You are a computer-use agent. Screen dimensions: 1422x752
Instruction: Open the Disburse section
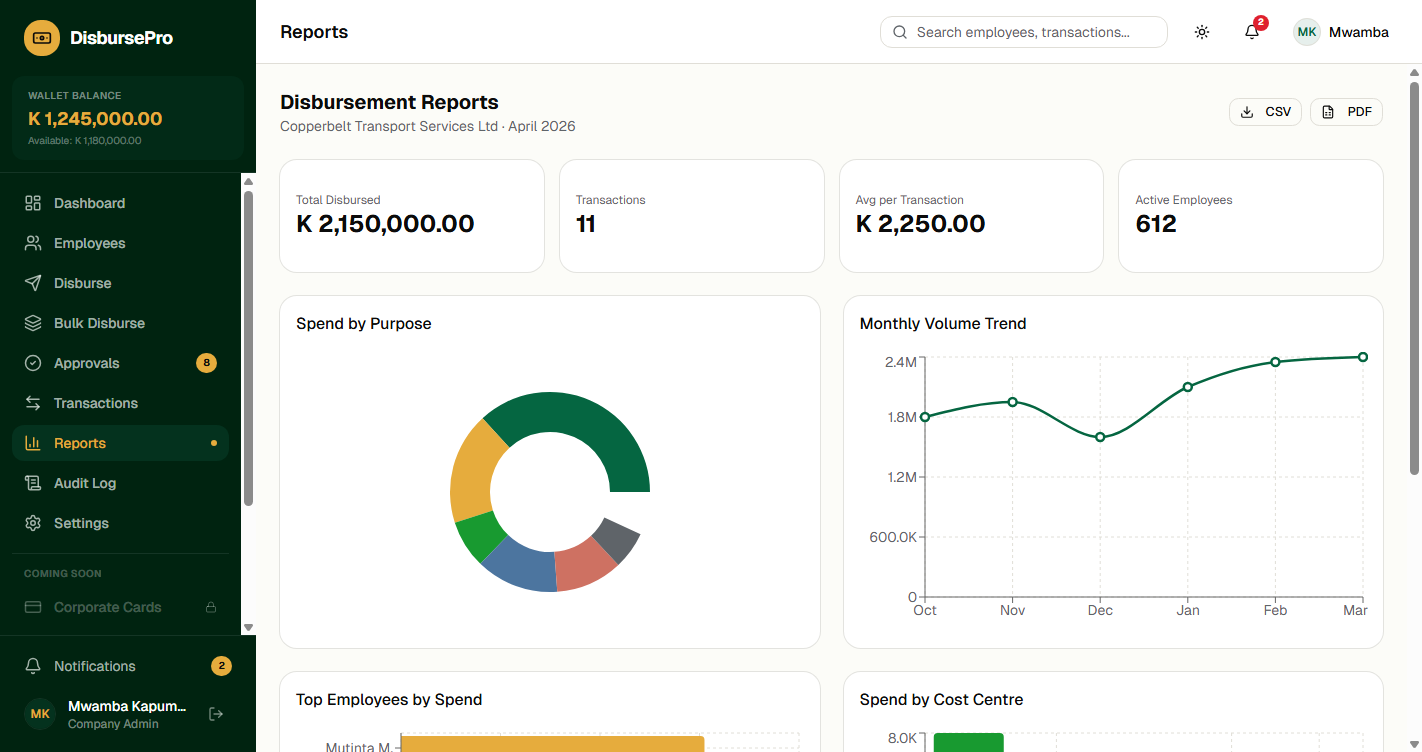[120, 283]
